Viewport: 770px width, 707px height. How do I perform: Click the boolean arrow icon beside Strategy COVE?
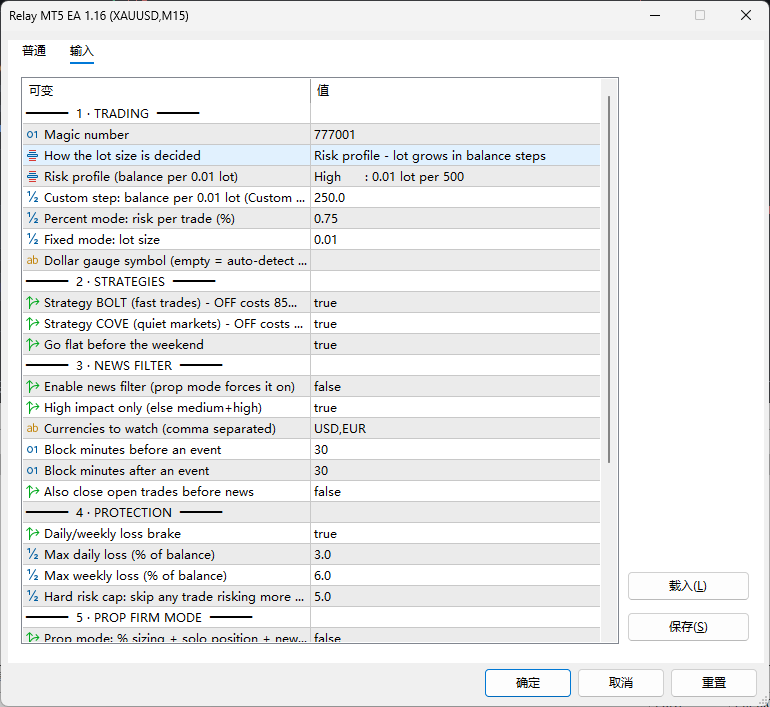pyautogui.click(x=32, y=324)
